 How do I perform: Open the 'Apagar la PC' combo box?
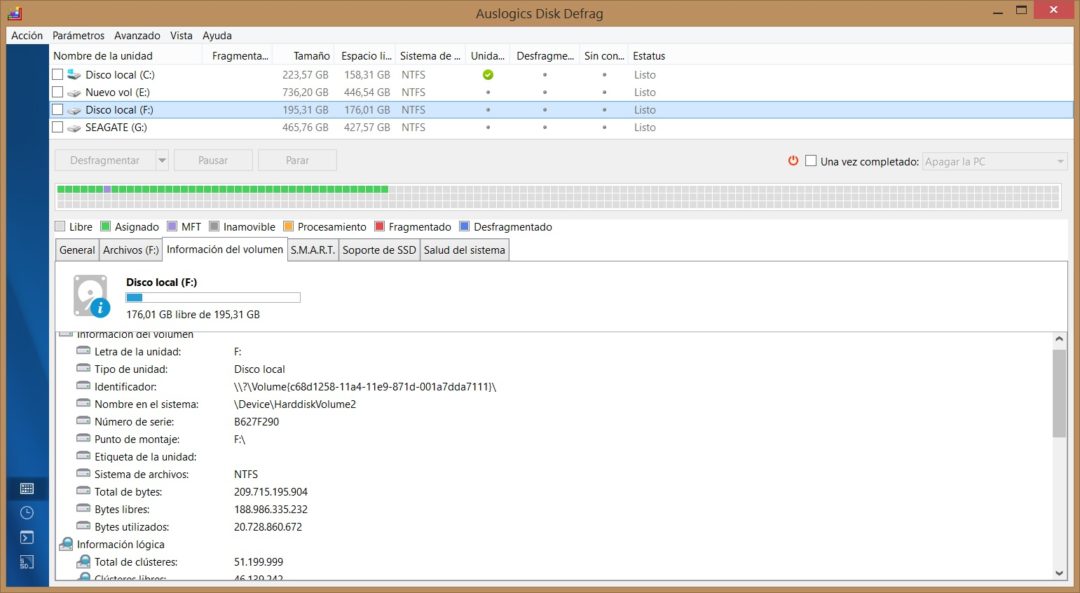click(x=994, y=161)
